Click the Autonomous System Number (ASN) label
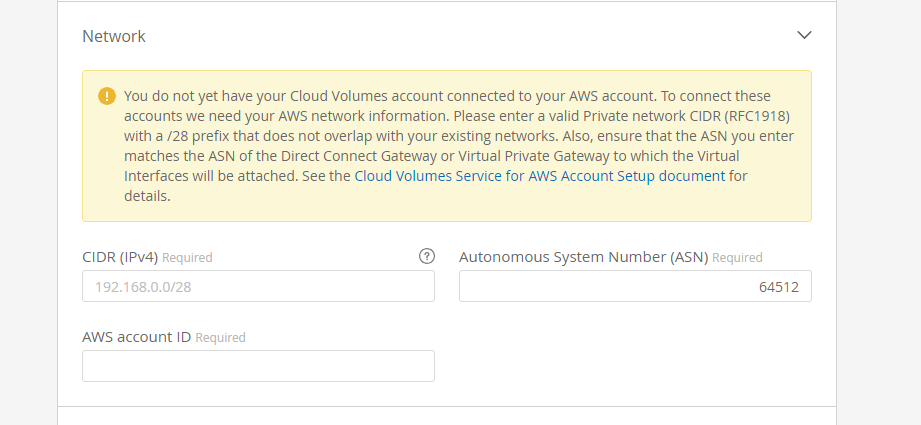Screen dimensions: 921x425 pyautogui.click(x=583, y=257)
